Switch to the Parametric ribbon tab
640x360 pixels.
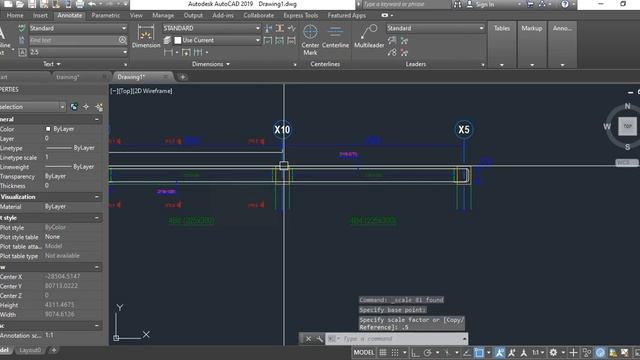click(x=106, y=16)
